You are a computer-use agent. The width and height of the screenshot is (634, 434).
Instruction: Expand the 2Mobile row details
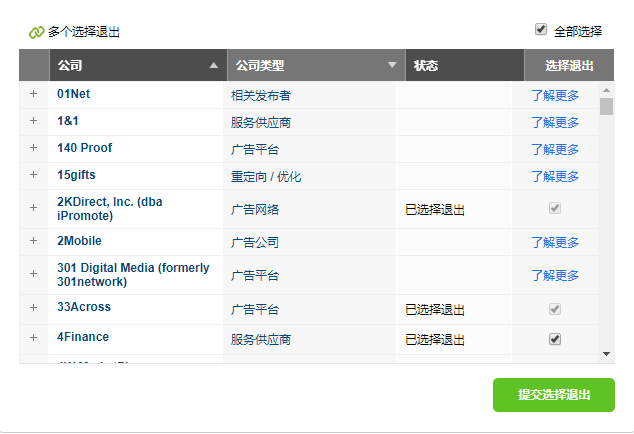[33, 241]
